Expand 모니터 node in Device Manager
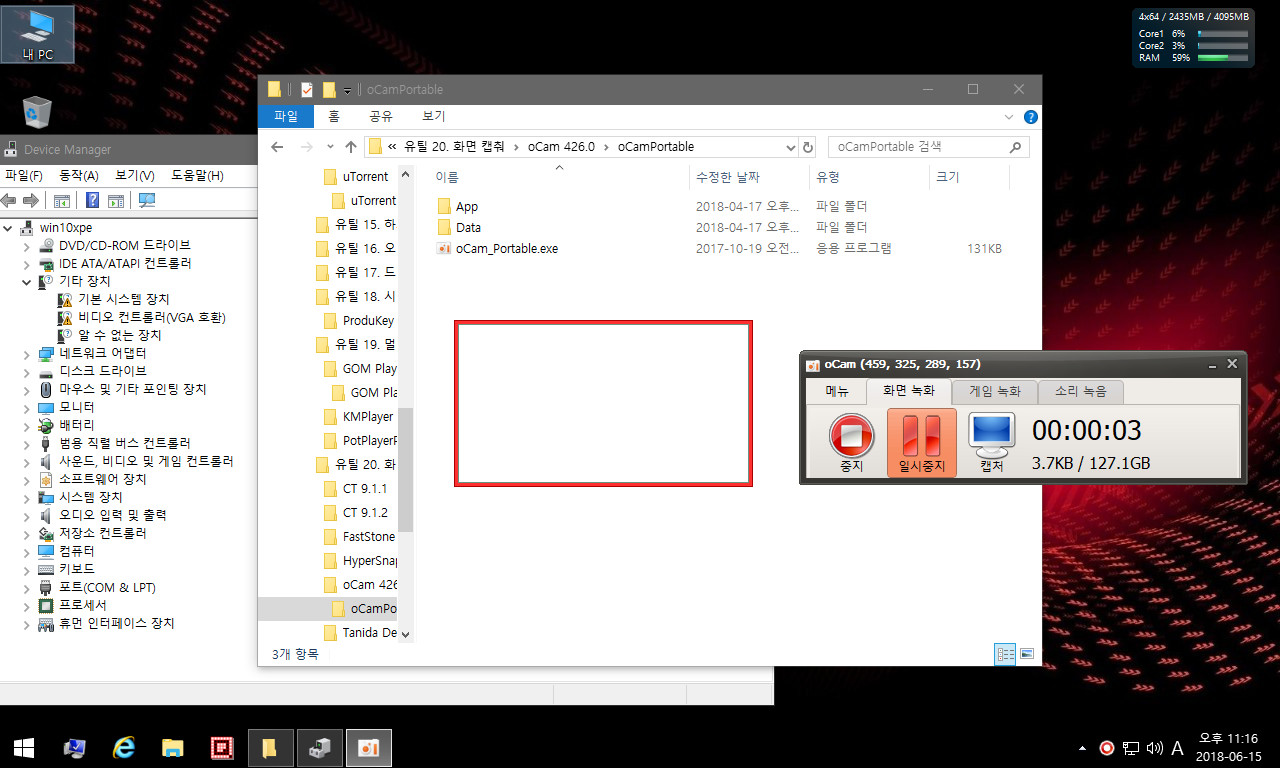The image size is (1280, 768). click(27, 407)
